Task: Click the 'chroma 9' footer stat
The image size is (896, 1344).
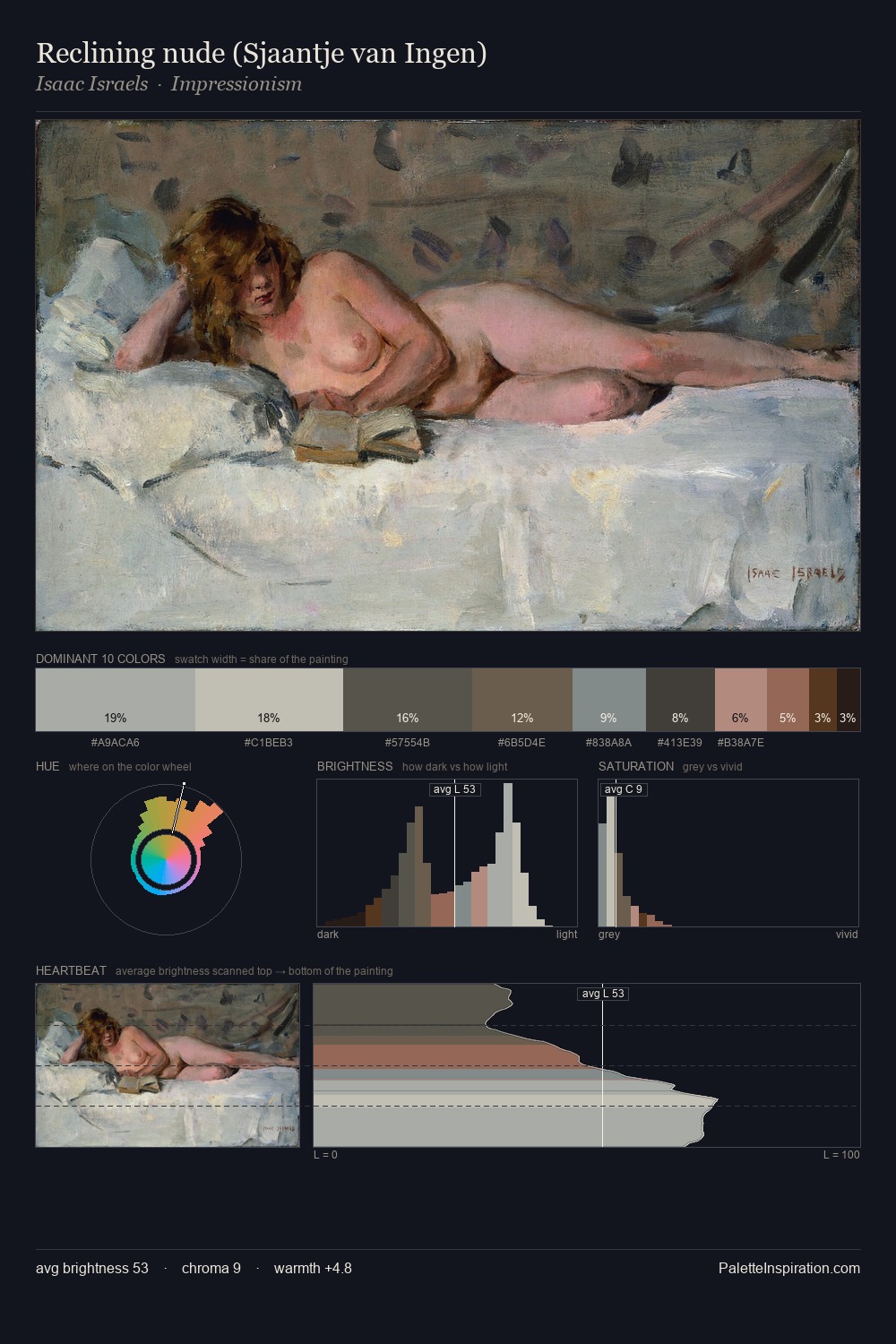Action: tap(211, 1268)
